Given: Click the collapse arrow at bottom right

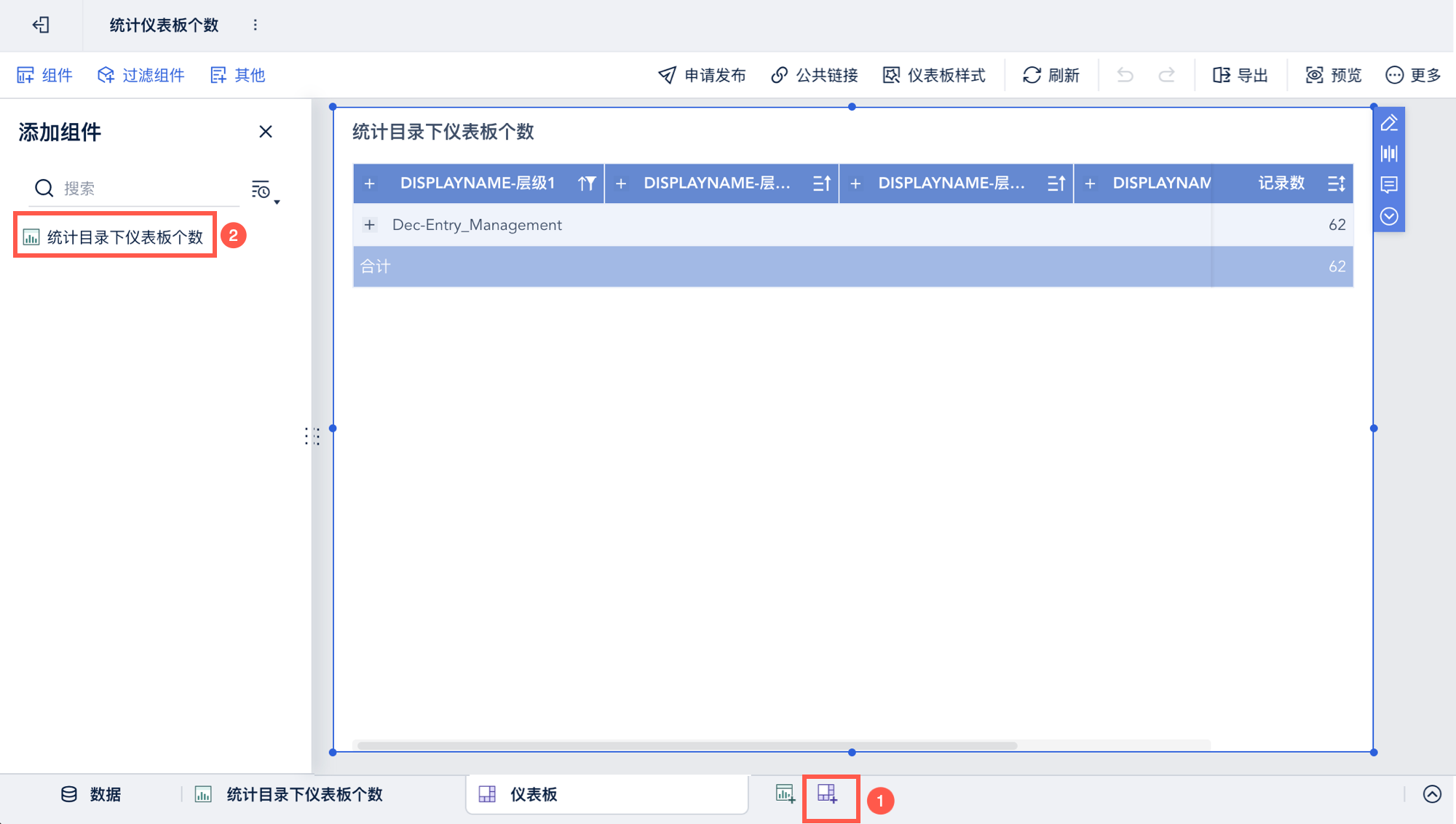Looking at the screenshot, I should pyautogui.click(x=1432, y=794).
